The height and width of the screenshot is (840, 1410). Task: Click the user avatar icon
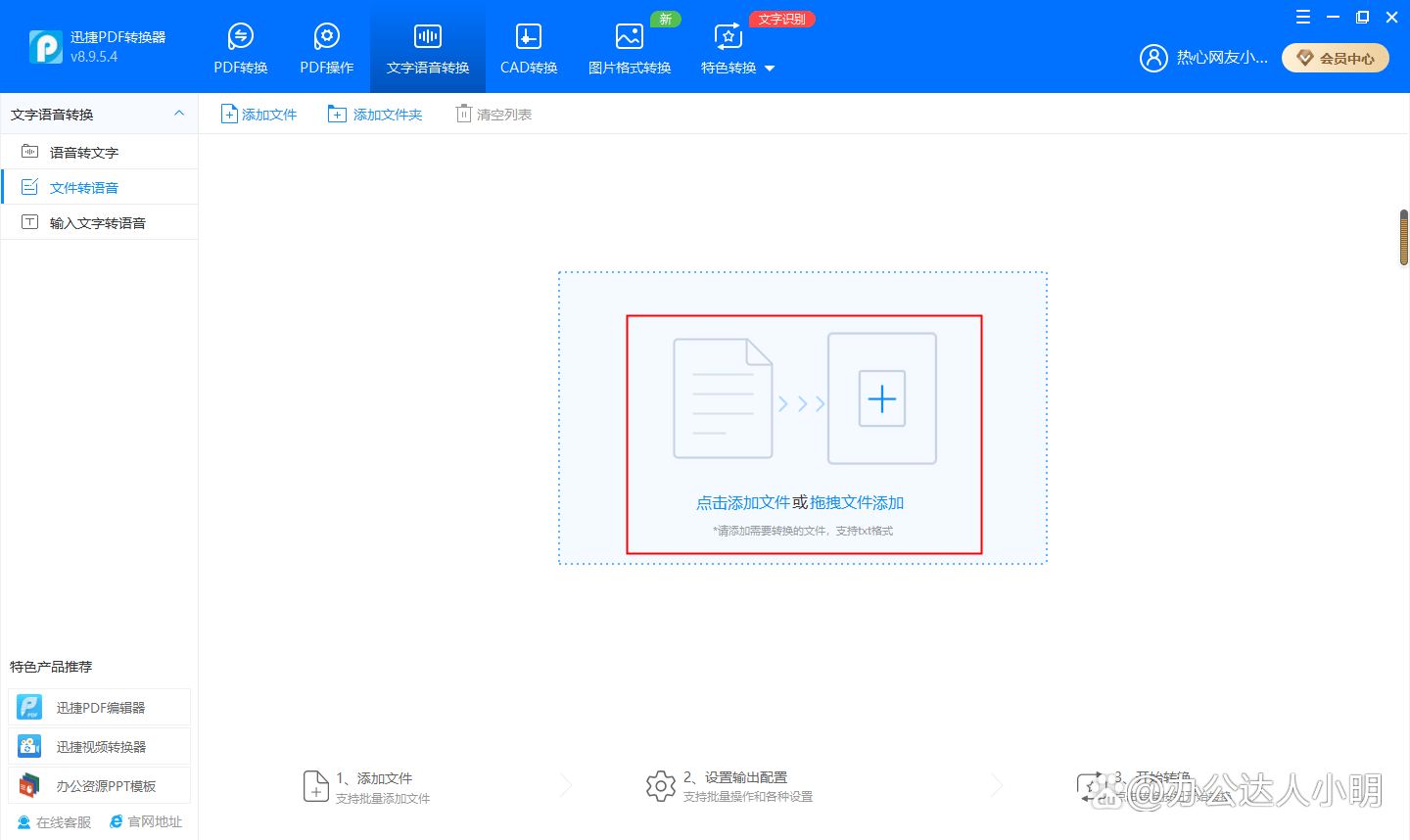pos(1153,58)
